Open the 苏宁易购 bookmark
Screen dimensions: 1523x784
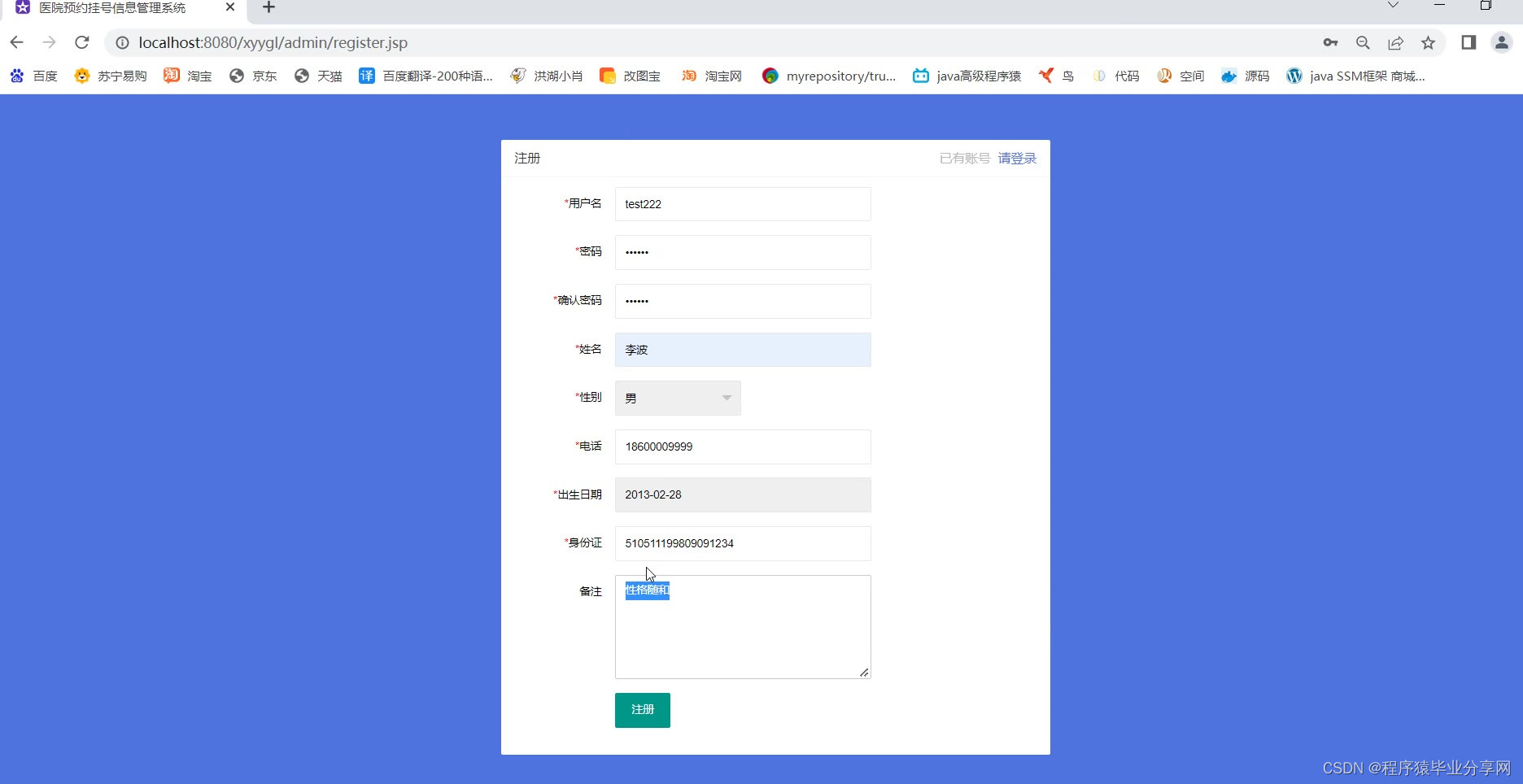point(111,76)
